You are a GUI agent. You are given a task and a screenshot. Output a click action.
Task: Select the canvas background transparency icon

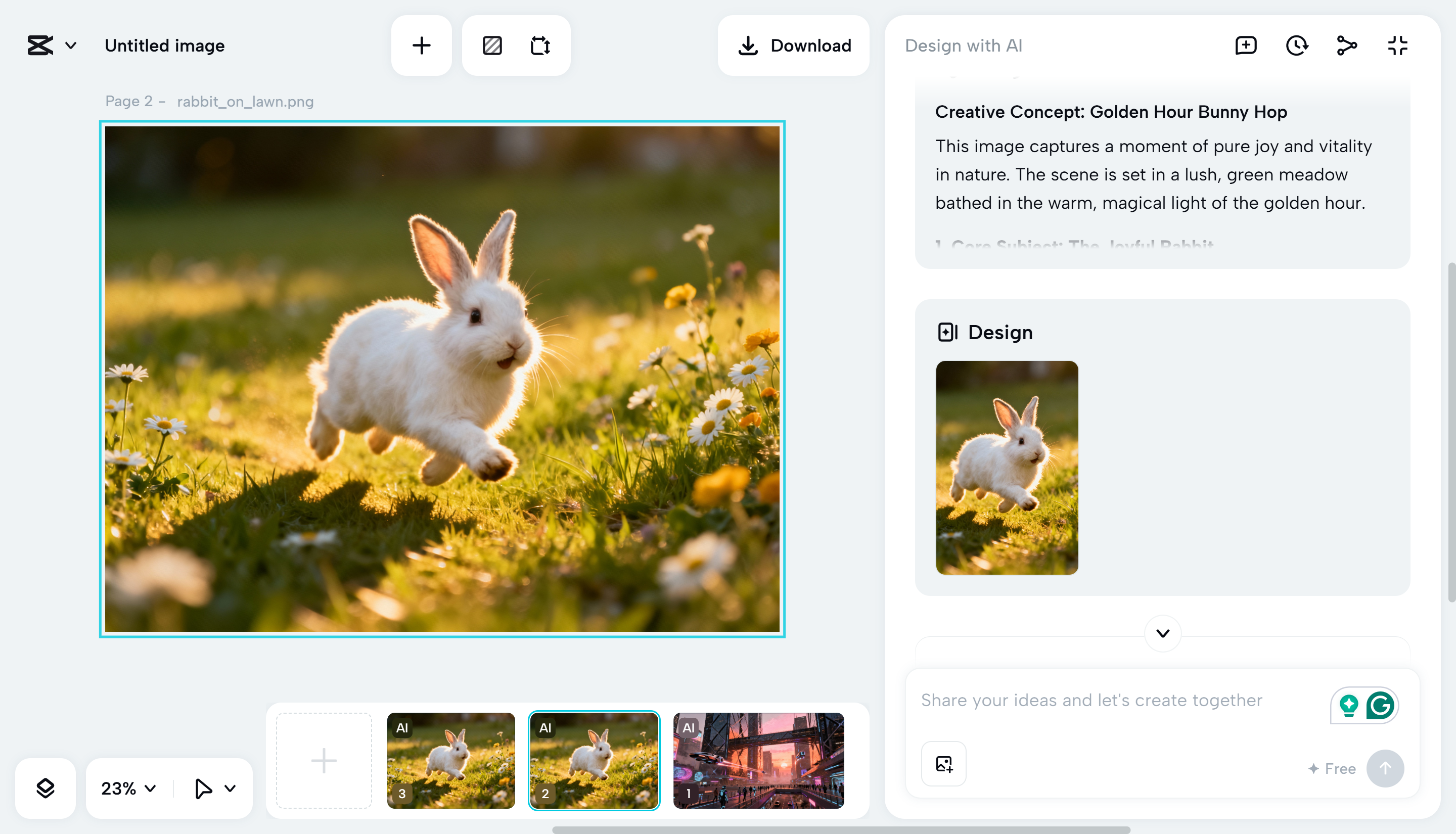(492, 45)
